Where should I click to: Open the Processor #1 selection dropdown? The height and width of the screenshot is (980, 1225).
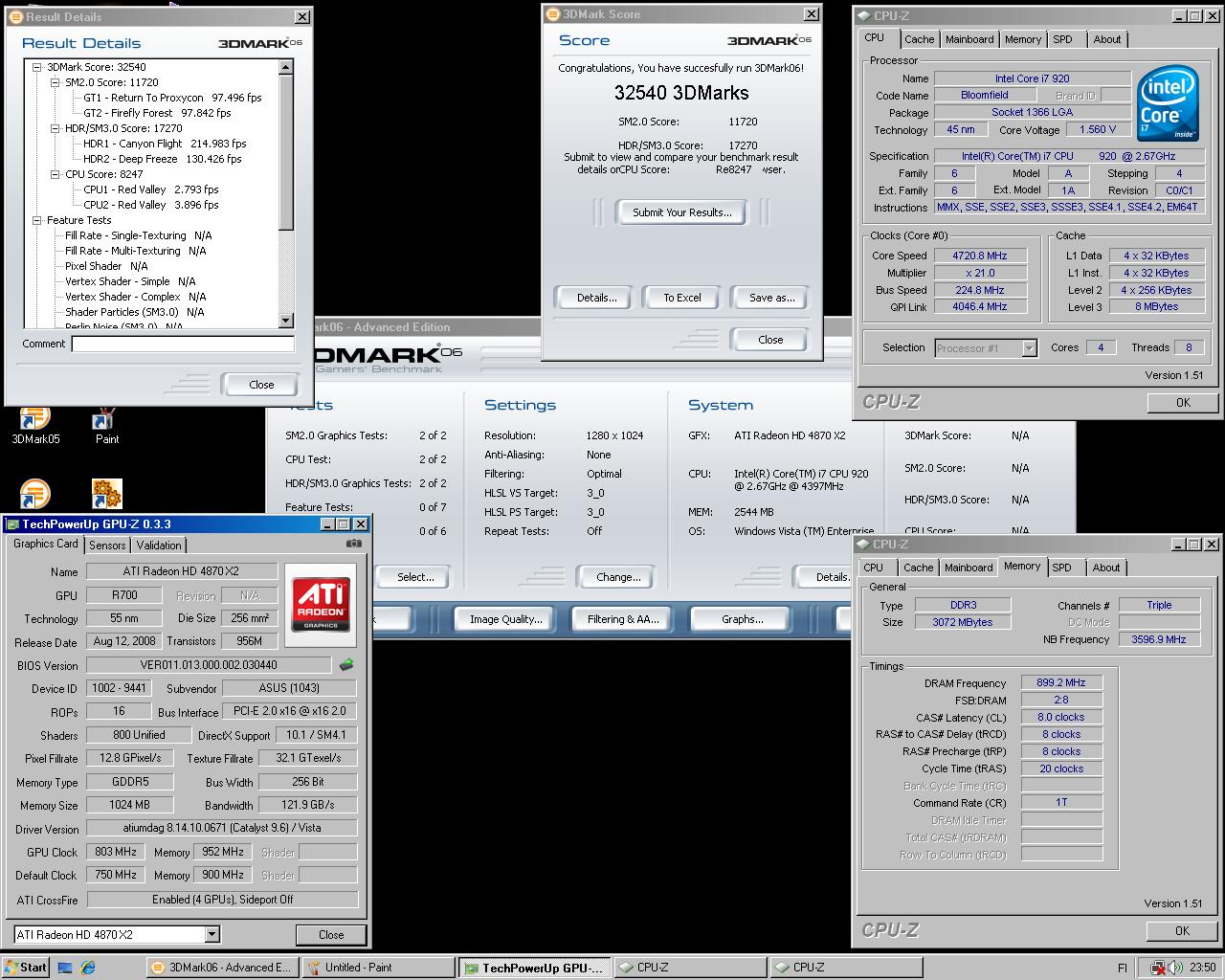click(1029, 348)
